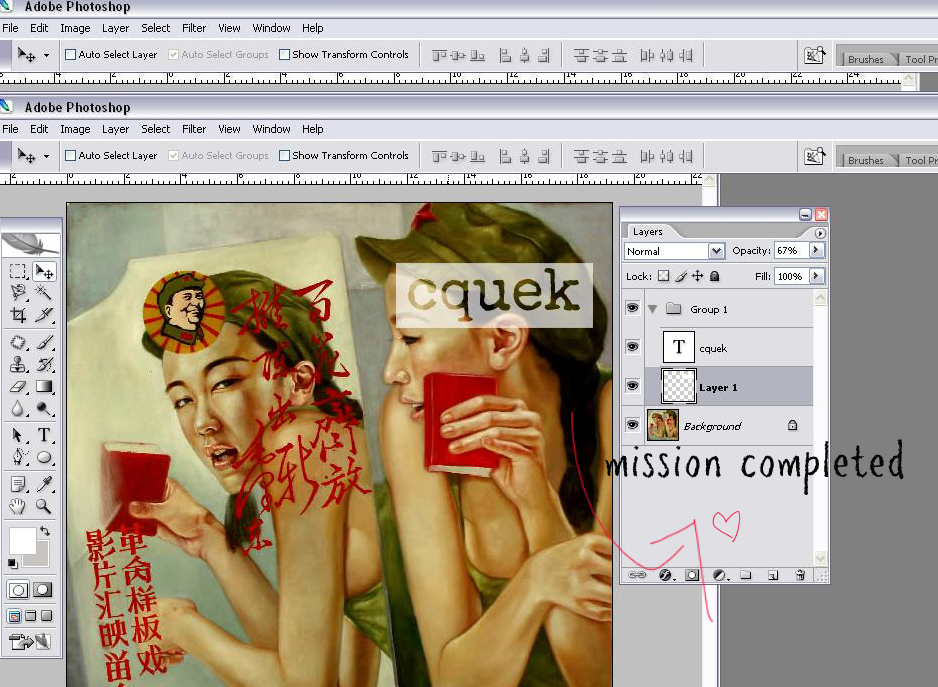Open the add layer style menu
This screenshot has height=687, width=938.
tap(665, 575)
